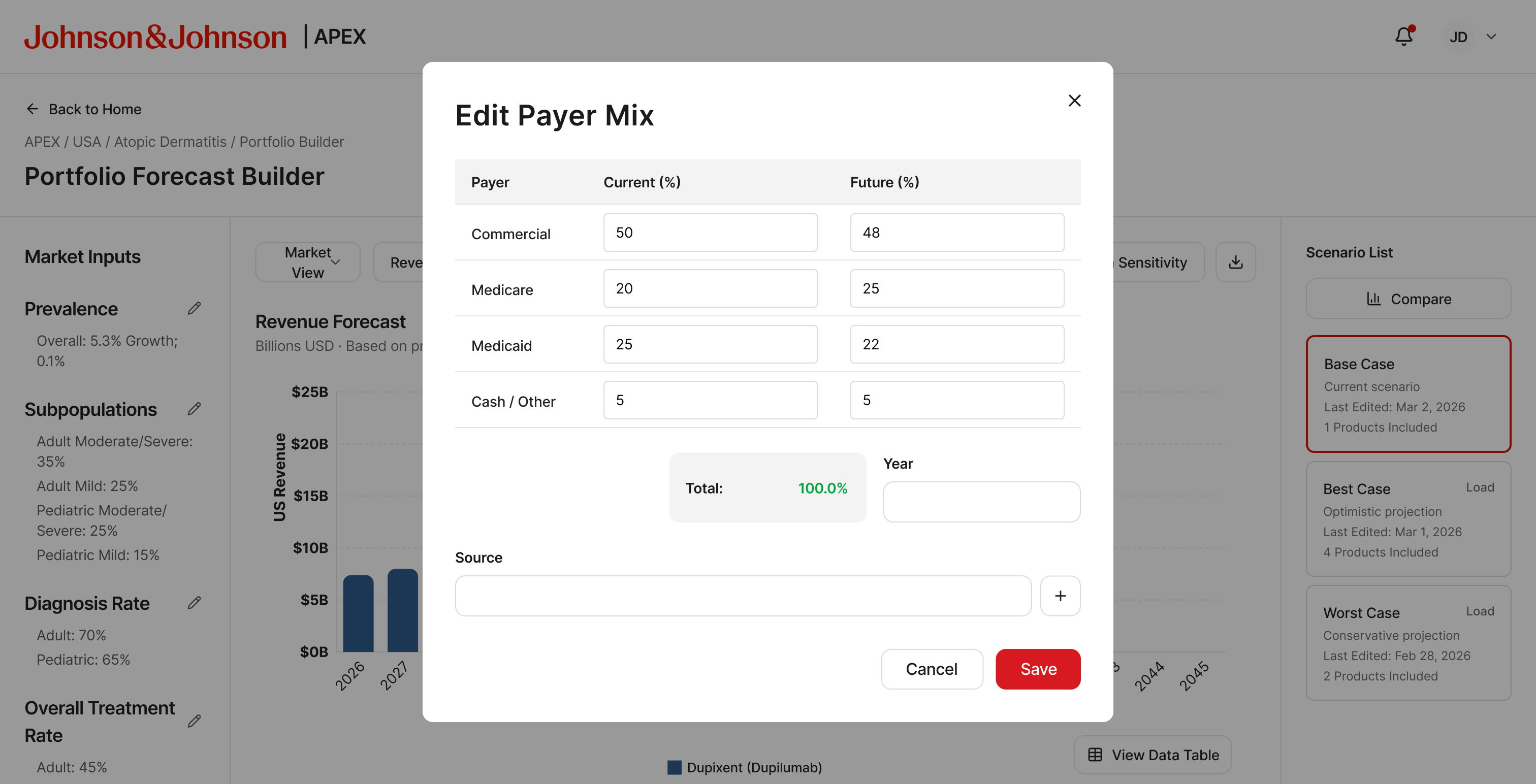Click the Johnson & Johnson logo
The width and height of the screenshot is (1536, 784).
[x=155, y=37]
